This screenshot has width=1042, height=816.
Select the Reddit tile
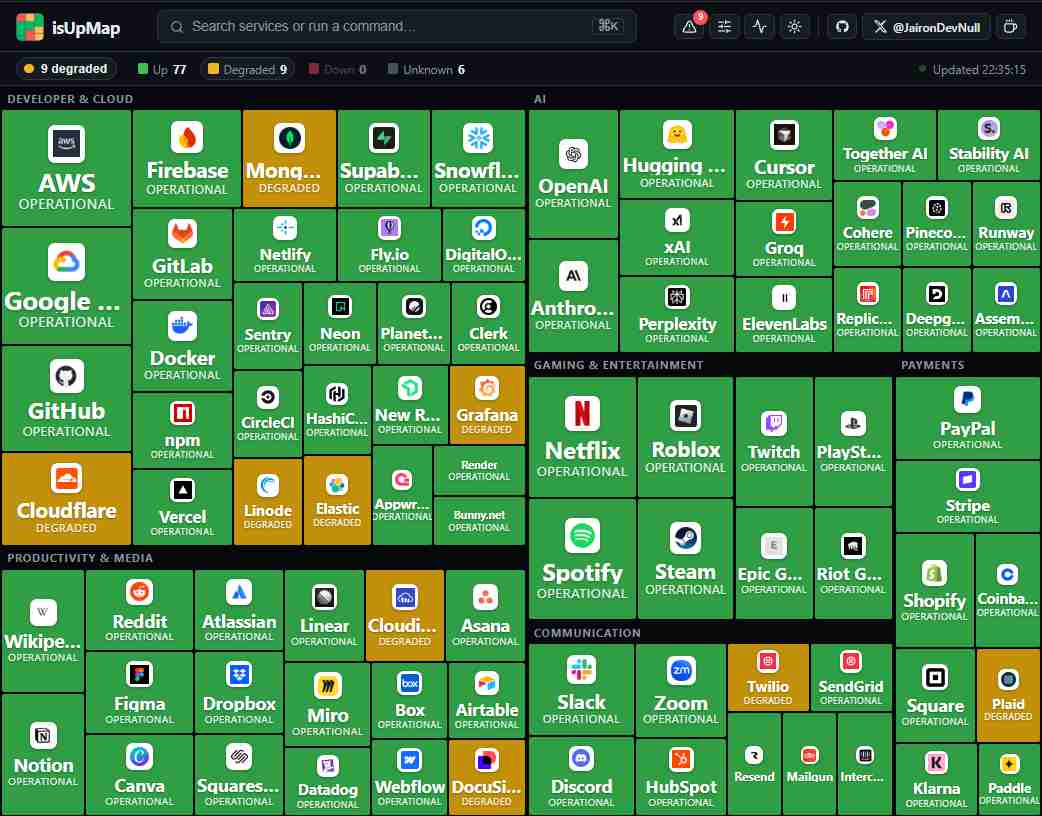(x=139, y=610)
